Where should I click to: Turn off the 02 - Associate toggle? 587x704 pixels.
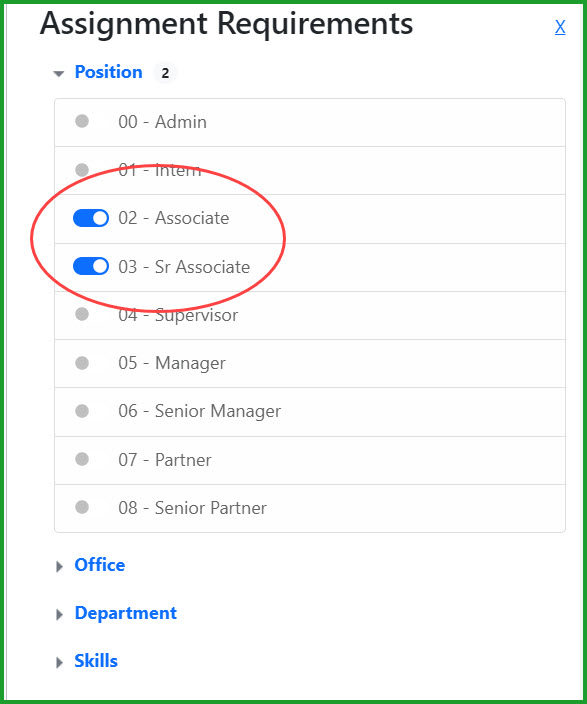point(91,218)
